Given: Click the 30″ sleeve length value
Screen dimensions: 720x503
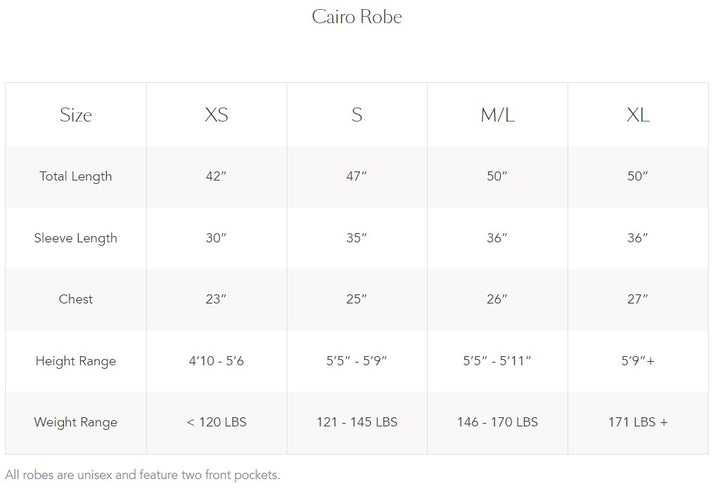Looking at the screenshot, I should click(x=216, y=238).
